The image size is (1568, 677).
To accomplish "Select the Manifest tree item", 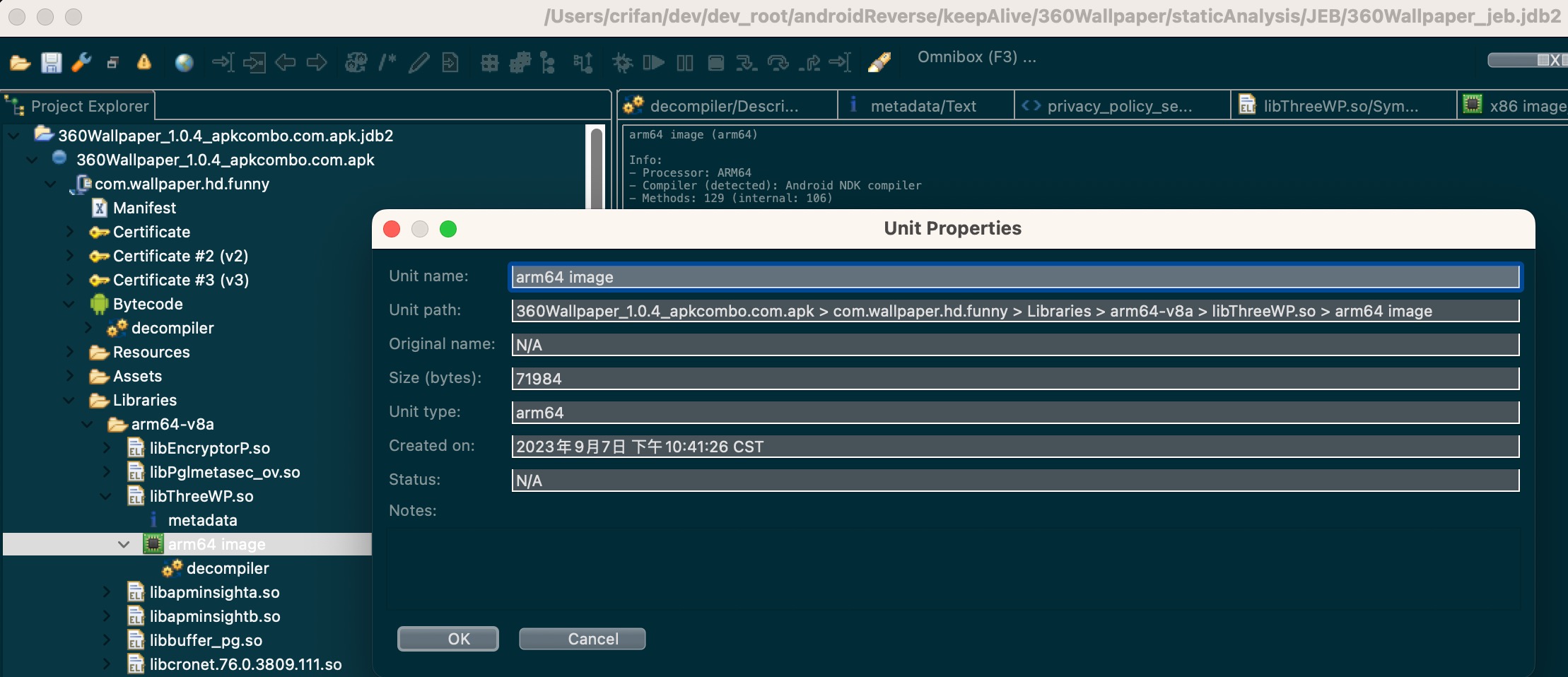I will (144, 208).
